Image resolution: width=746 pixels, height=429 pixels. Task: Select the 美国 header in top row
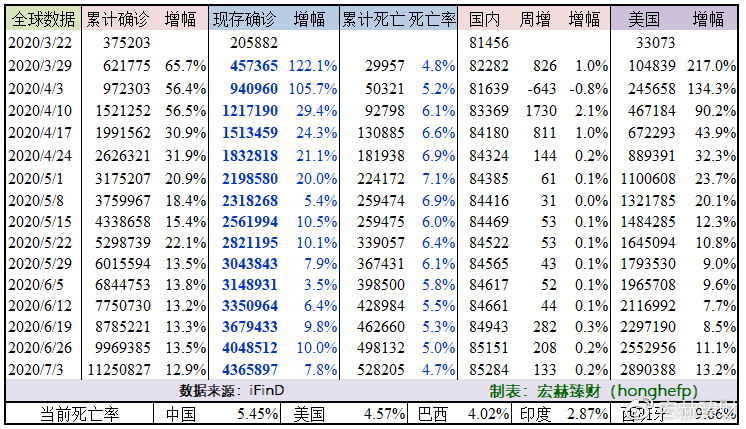point(643,19)
